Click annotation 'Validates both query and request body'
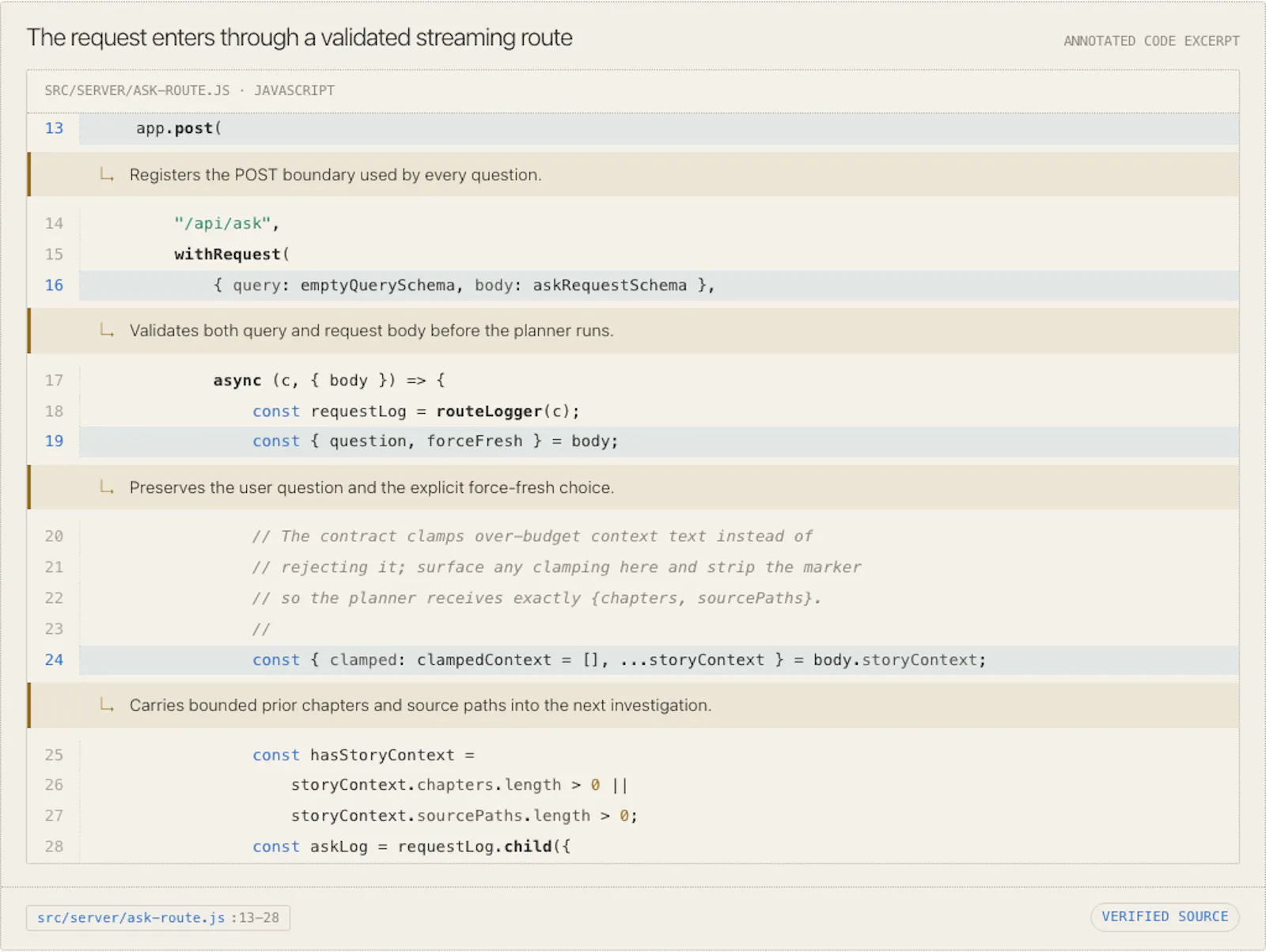 coord(372,331)
